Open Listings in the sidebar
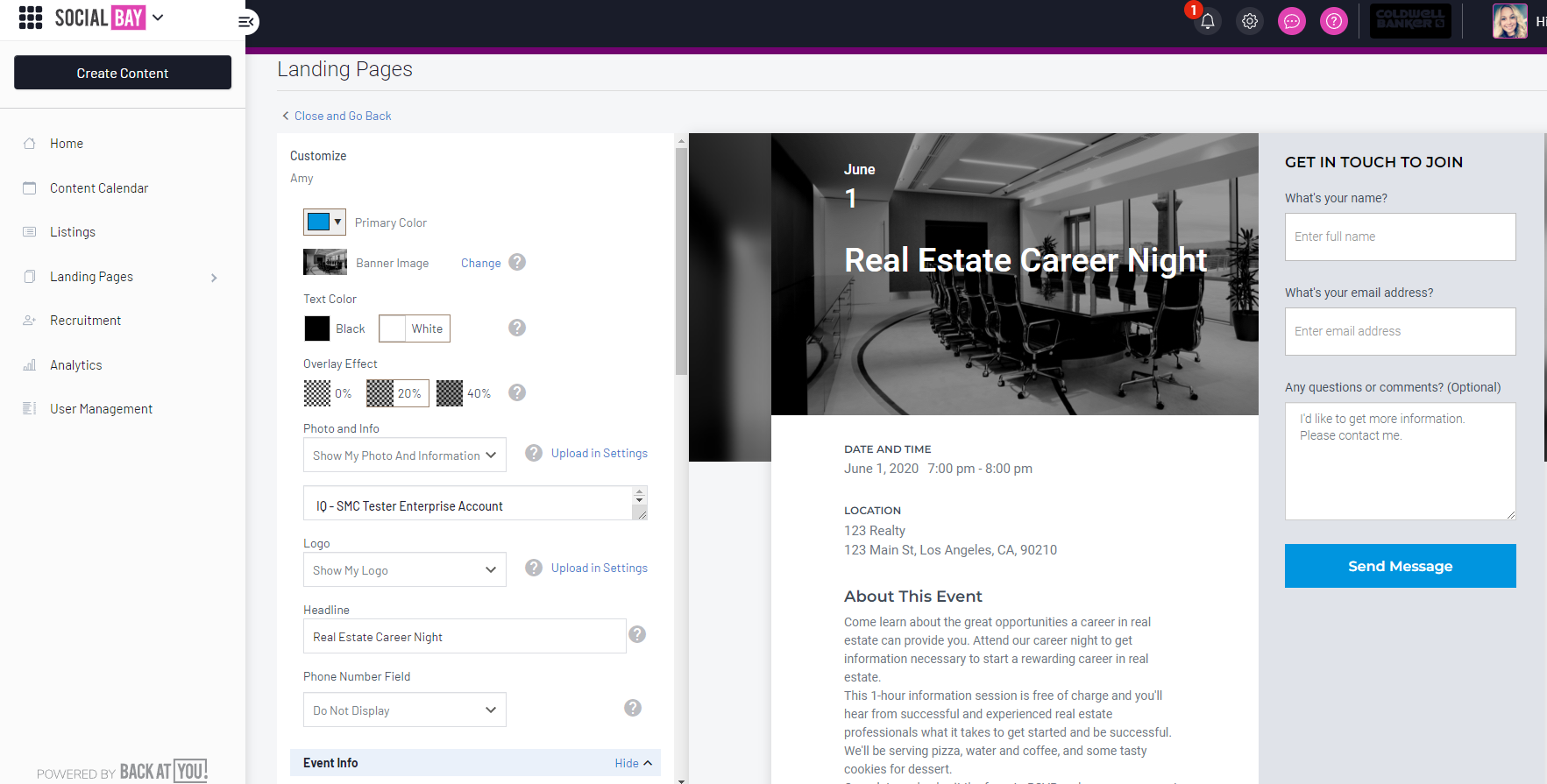Viewport: 1547px width, 784px height. coord(73,232)
